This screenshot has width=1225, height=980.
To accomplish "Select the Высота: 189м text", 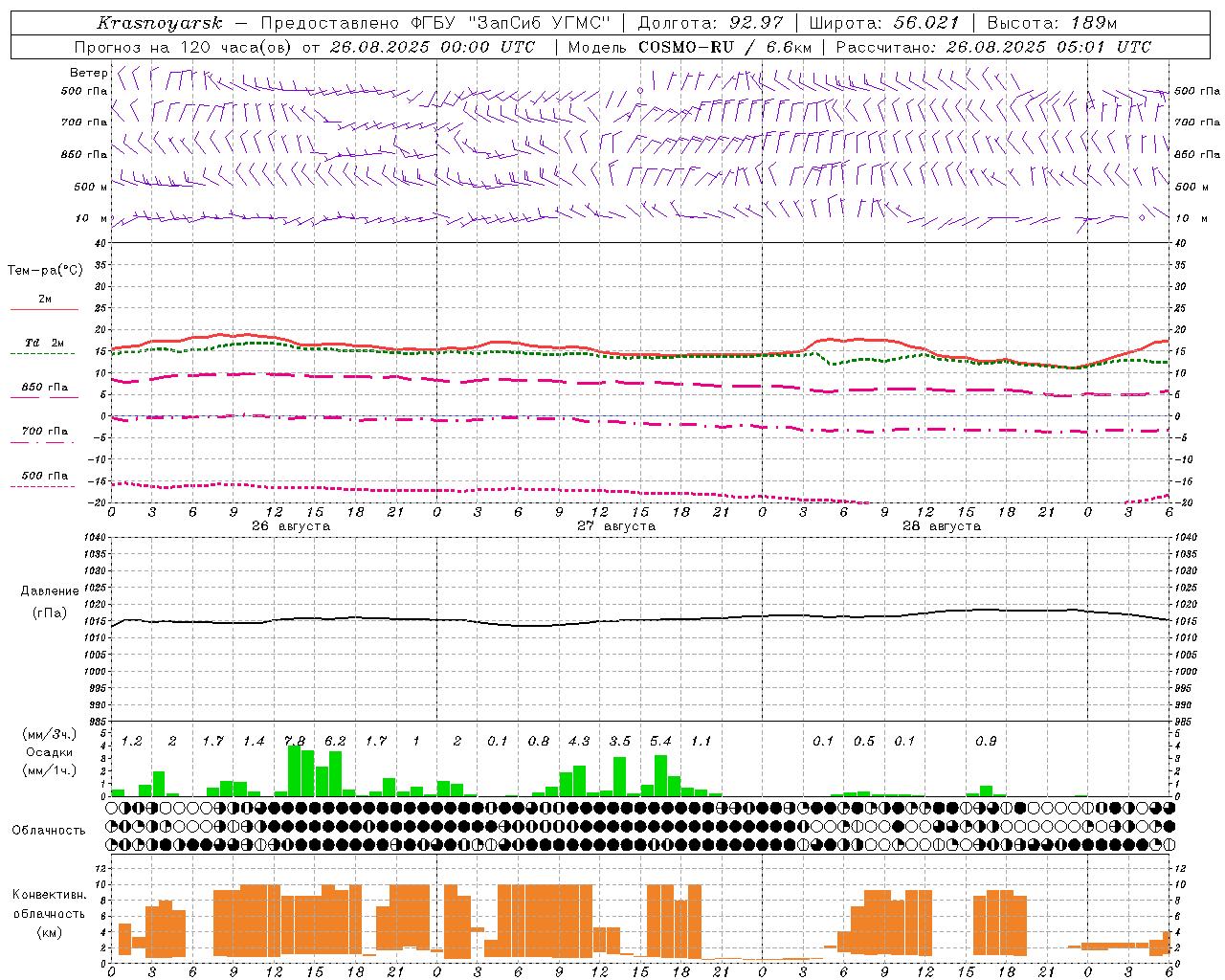I will tap(1052, 23).
